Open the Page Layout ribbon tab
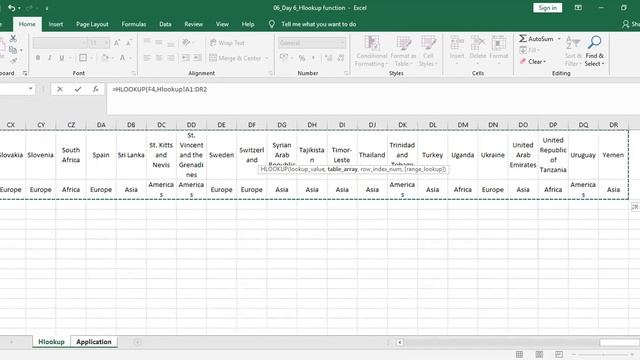This screenshot has height=360, width=640. coord(92,24)
